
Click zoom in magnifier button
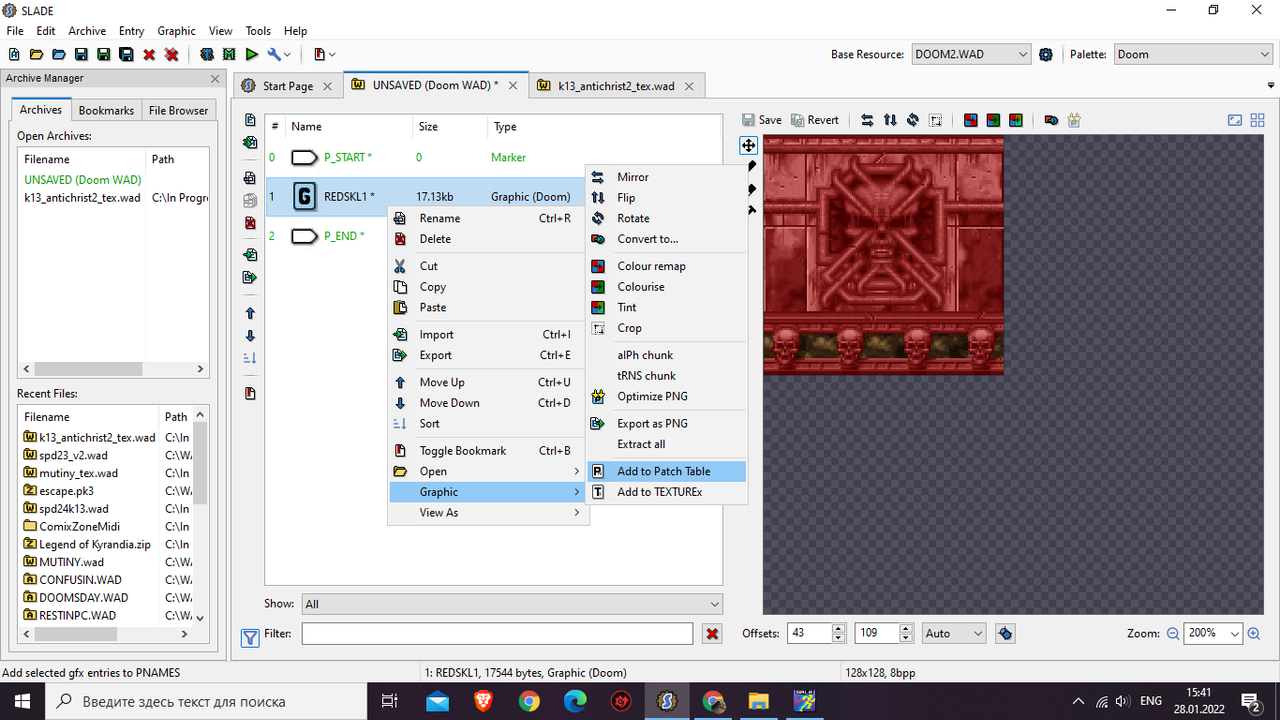tap(1254, 634)
